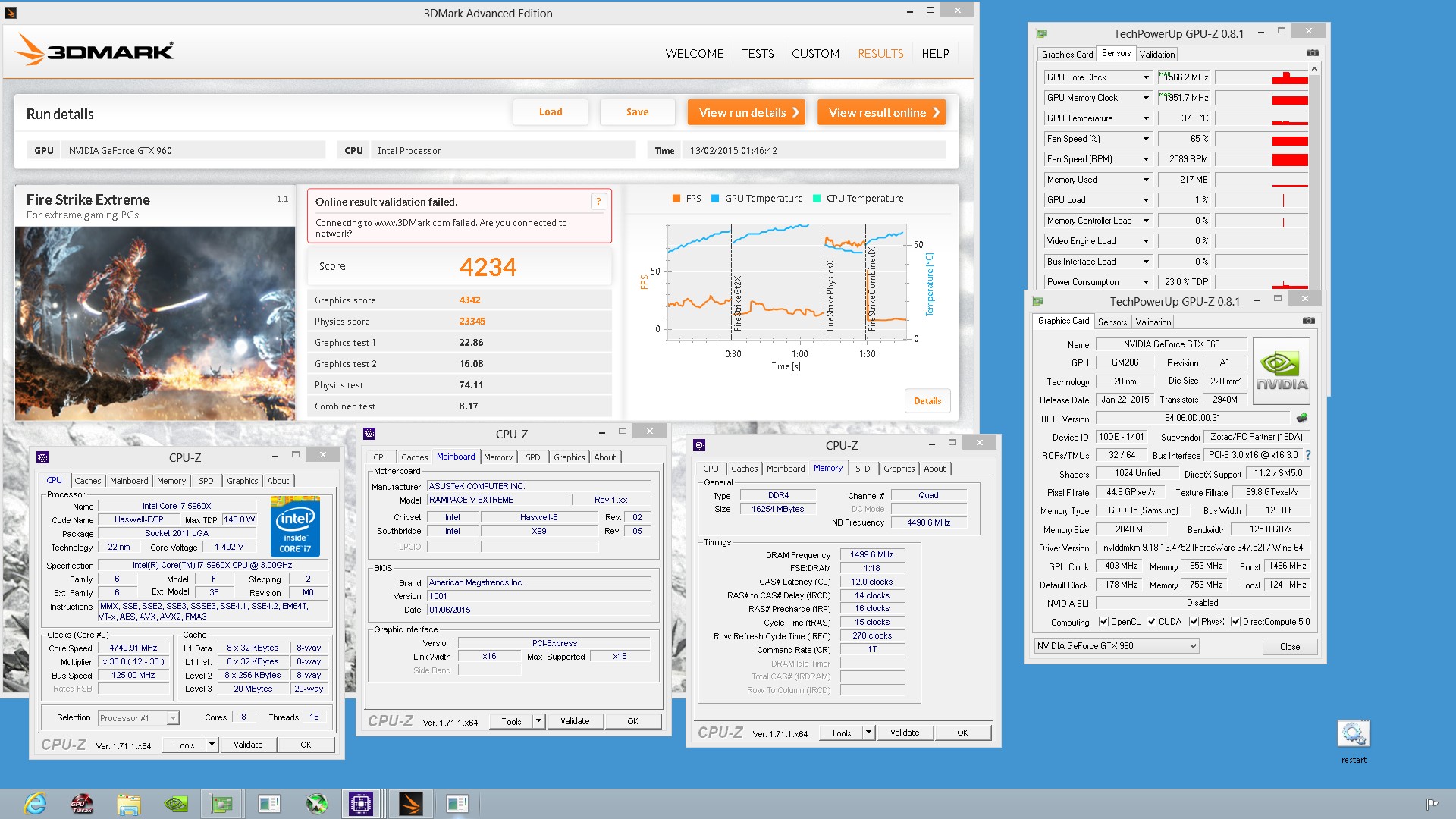Screen dimensions: 1456x819
Task: Open the Fan Speed (%) sensor dropdown
Action: coord(1146,139)
